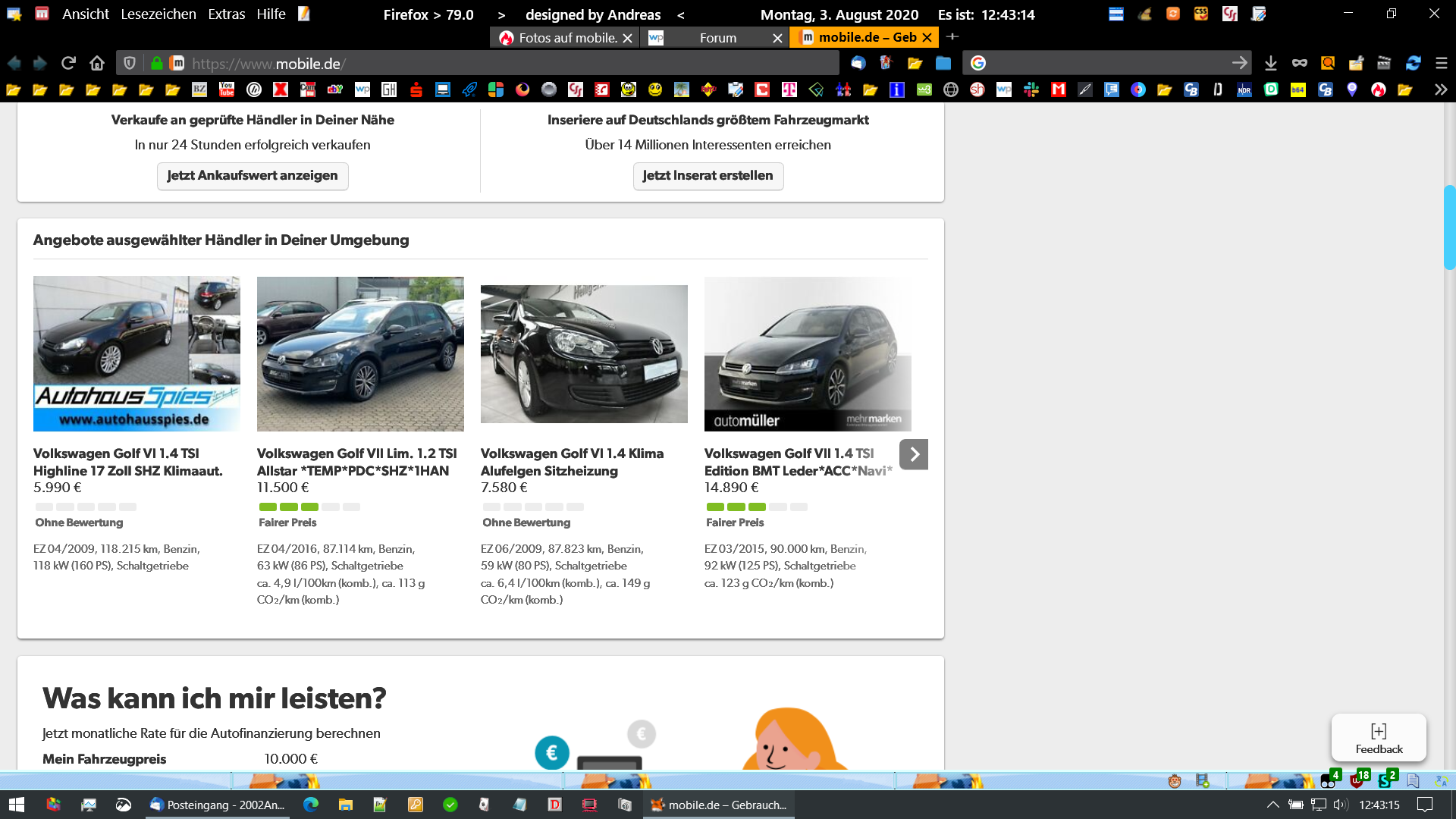The image size is (1456, 819).
Task: Click Jetzt Ankaufswert anzeigen button
Action: (253, 175)
